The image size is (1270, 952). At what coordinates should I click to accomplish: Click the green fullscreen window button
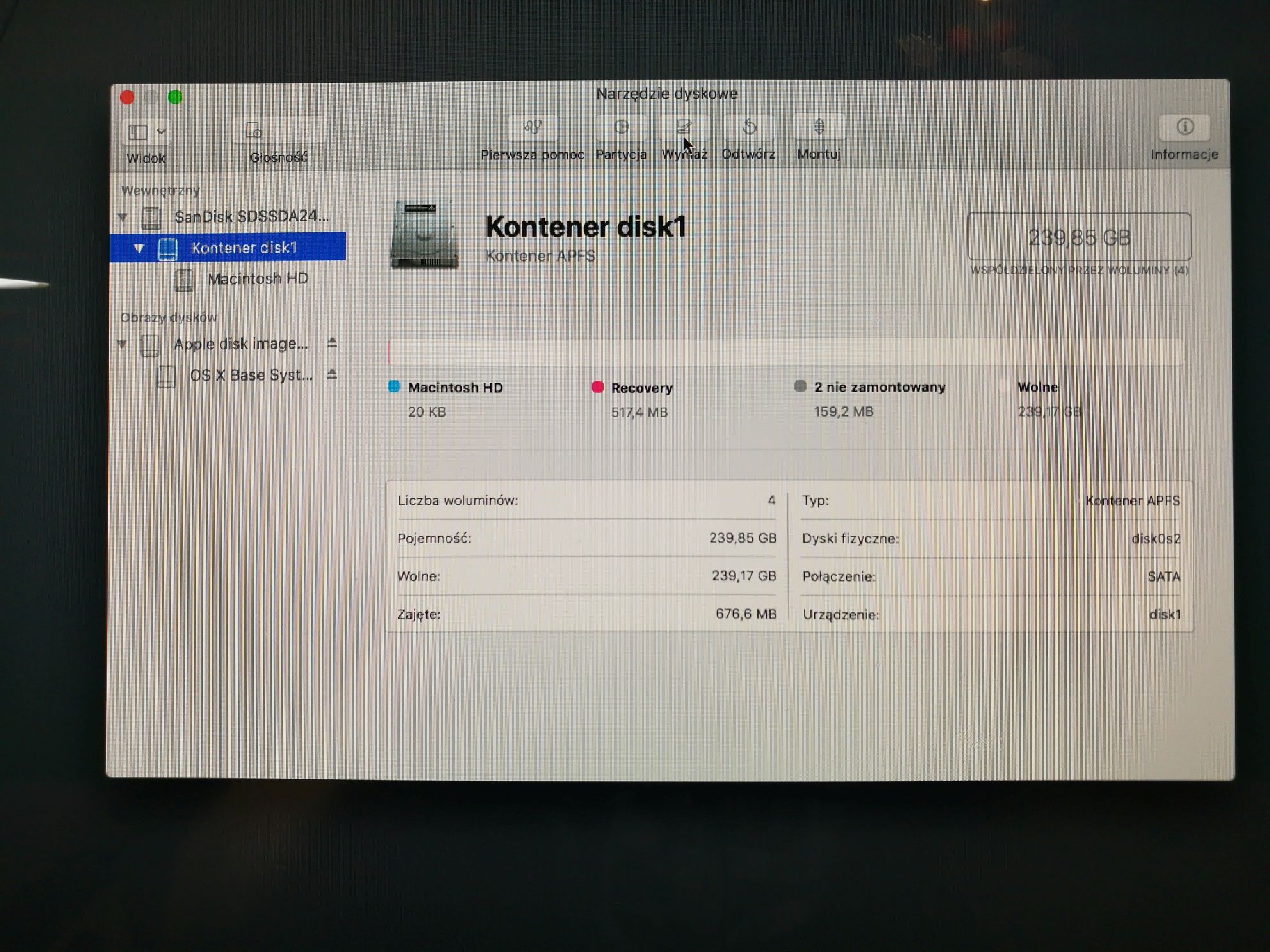click(x=175, y=97)
